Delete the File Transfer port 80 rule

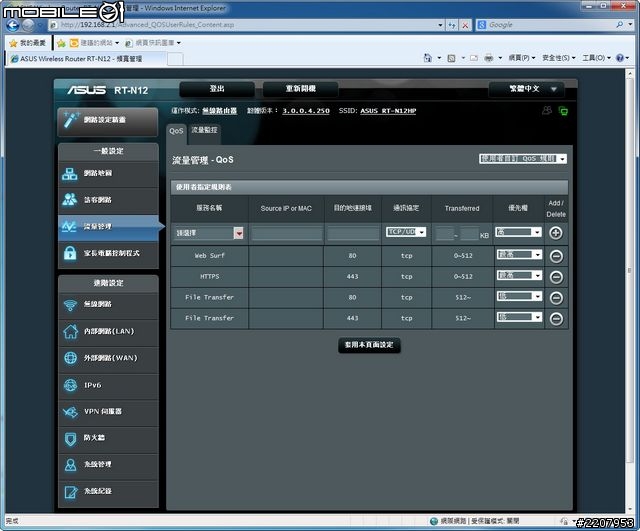point(556,298)
